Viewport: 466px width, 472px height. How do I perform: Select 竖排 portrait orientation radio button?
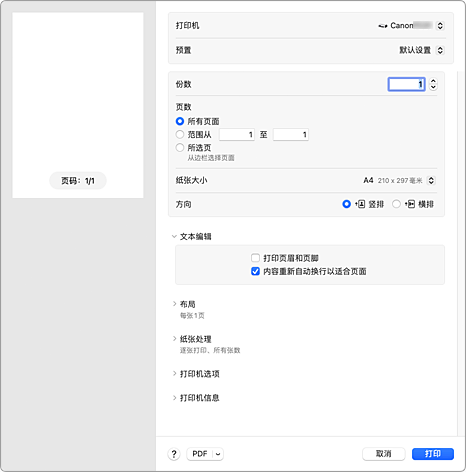[346, 204]
